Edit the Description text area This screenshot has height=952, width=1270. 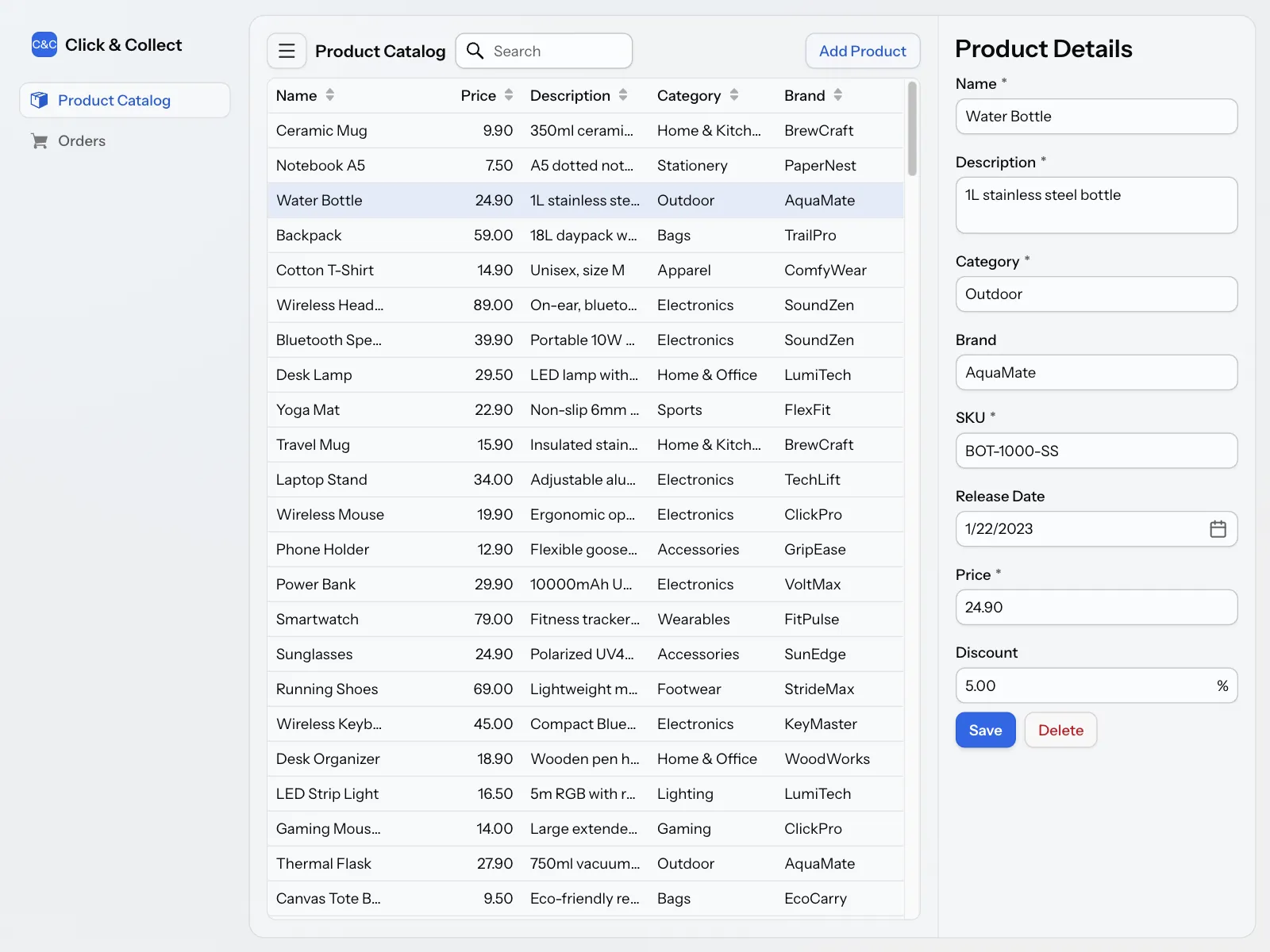[1096, 205]
